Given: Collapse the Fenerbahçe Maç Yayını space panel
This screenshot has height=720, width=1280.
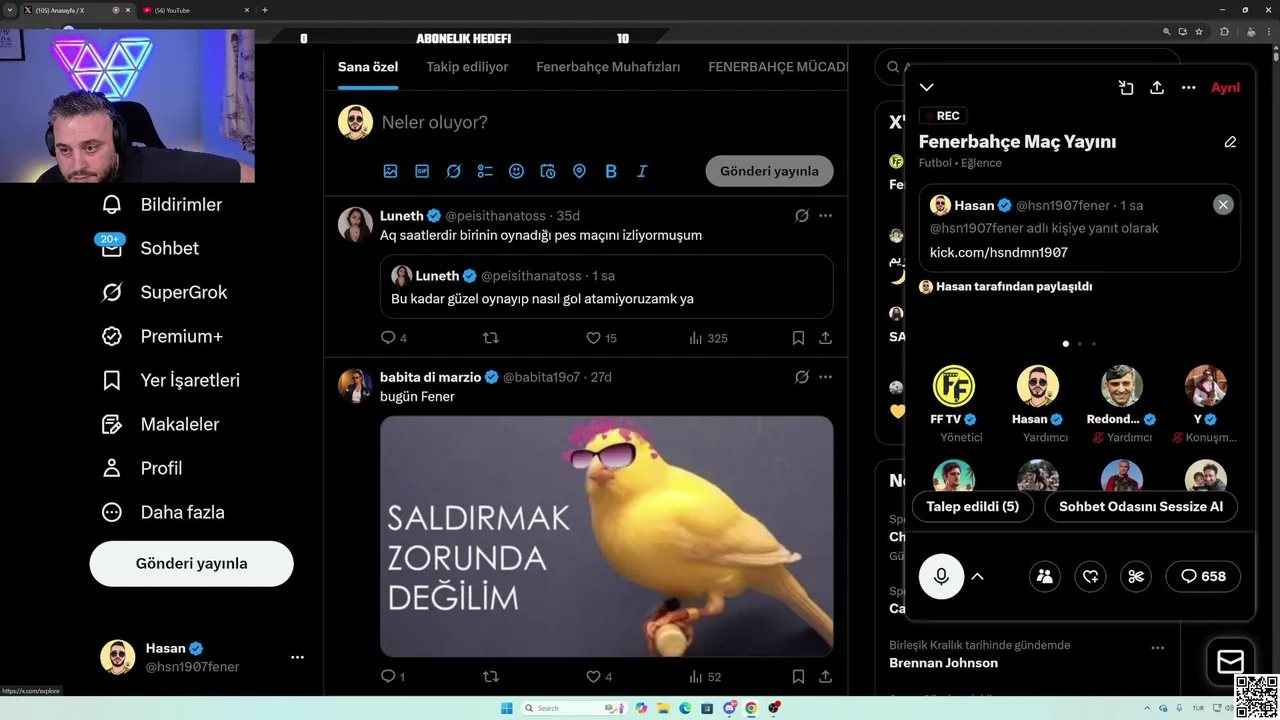Looking at the screenshot, I should pos(927,88).
